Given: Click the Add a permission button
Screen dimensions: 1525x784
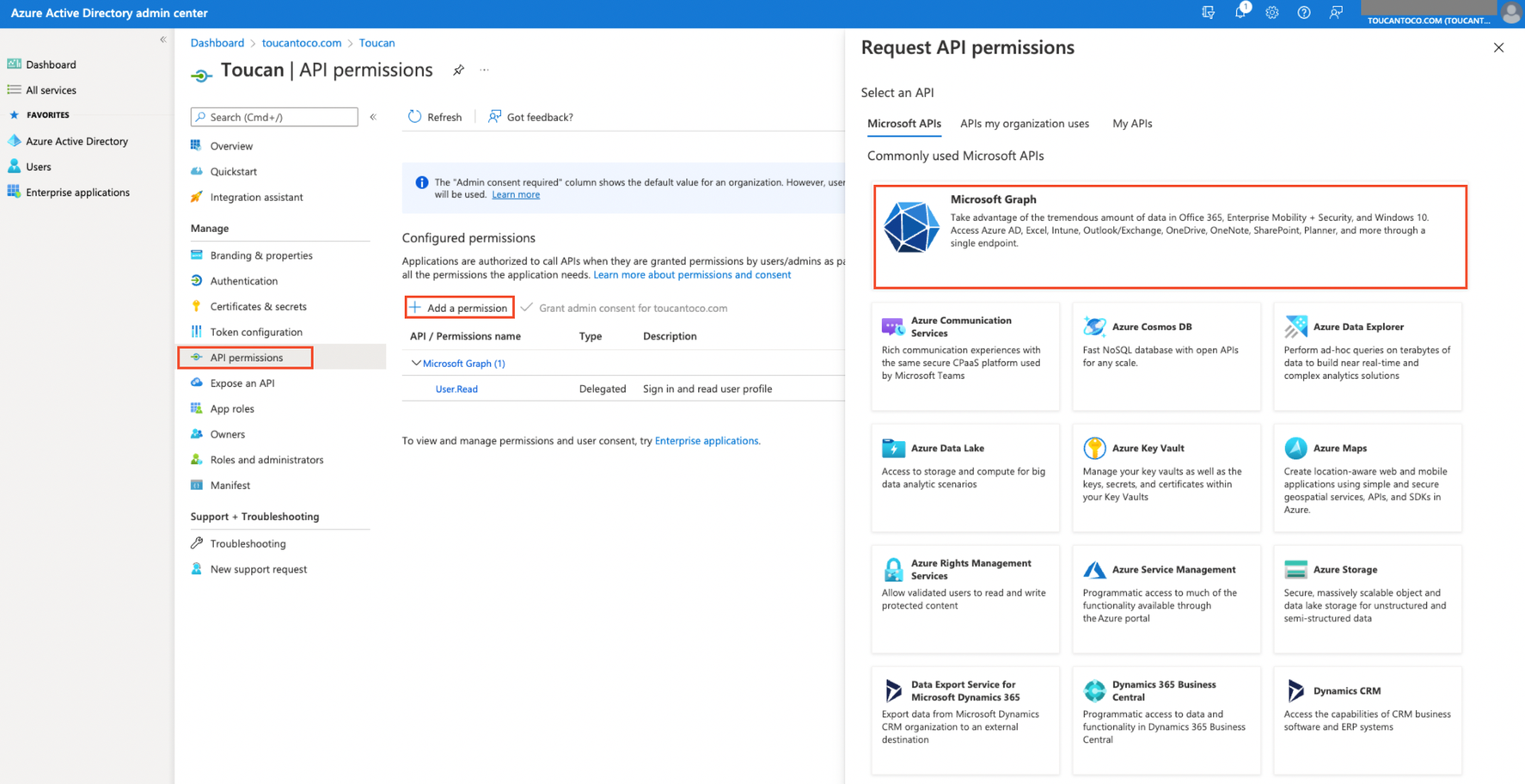Looking at the screenshot, I should (458, 307).
